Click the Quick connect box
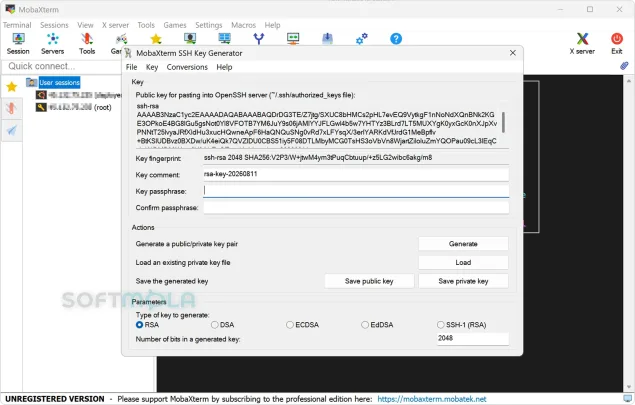Screen dimensions: 635x405 [x=61, y=66]
